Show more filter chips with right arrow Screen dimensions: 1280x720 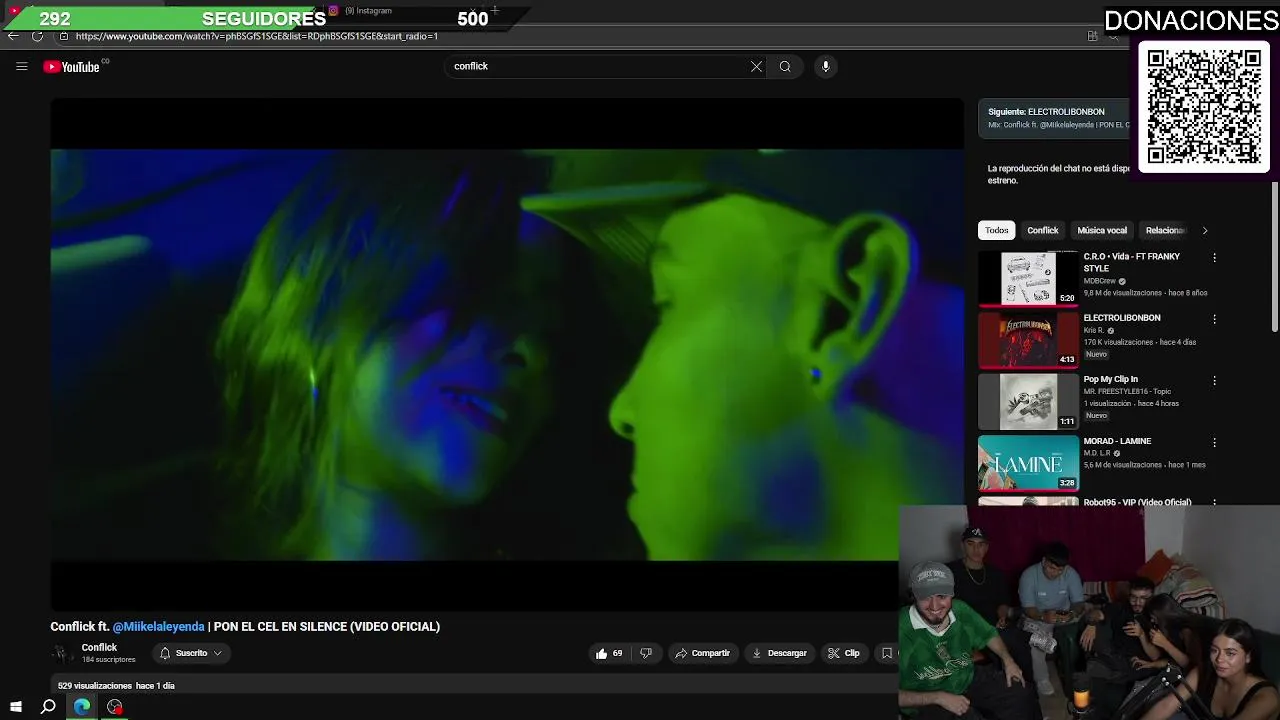1204,230
